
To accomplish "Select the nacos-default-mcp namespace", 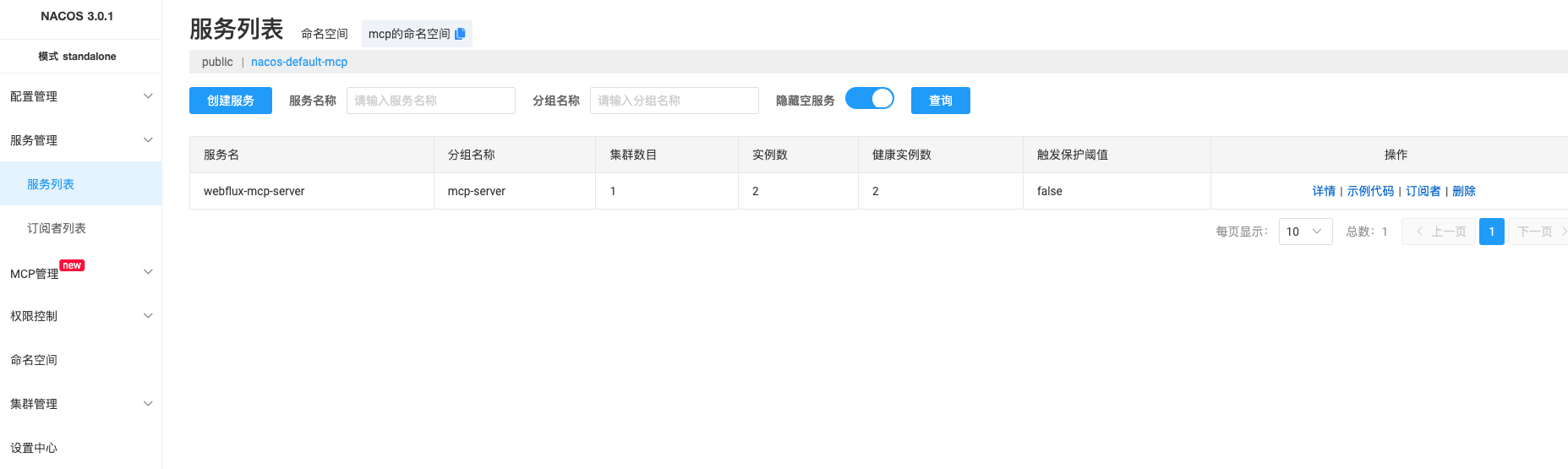I will pyautogui.click(x=299, y=62).
